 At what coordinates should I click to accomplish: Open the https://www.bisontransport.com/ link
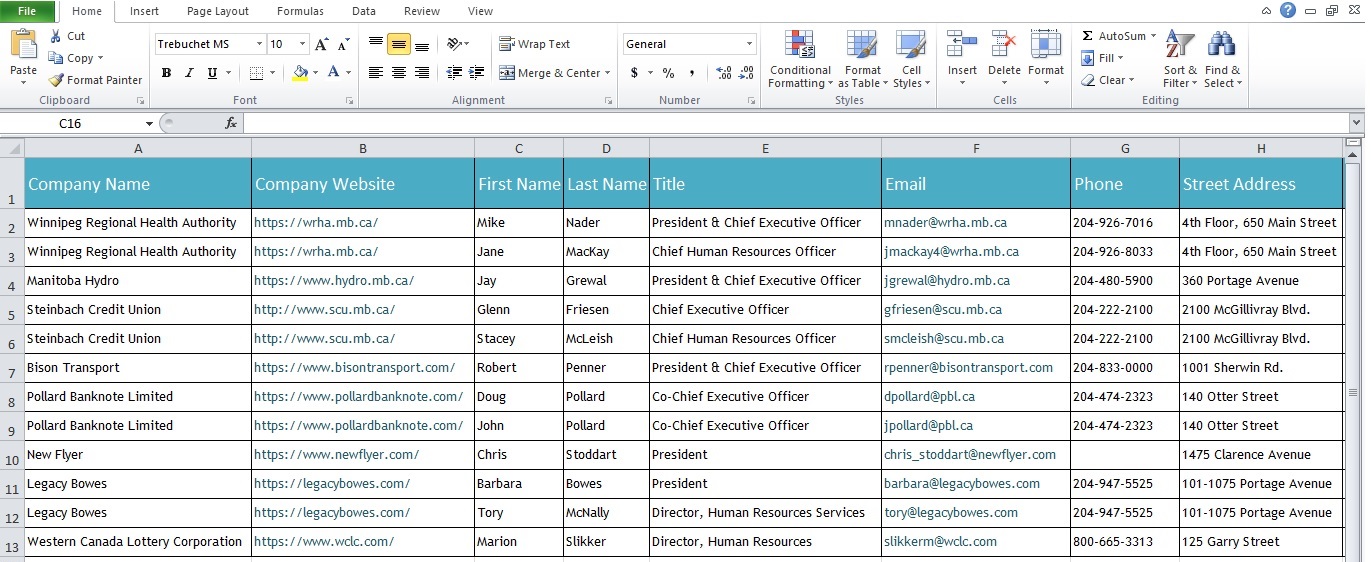point(354,368)
